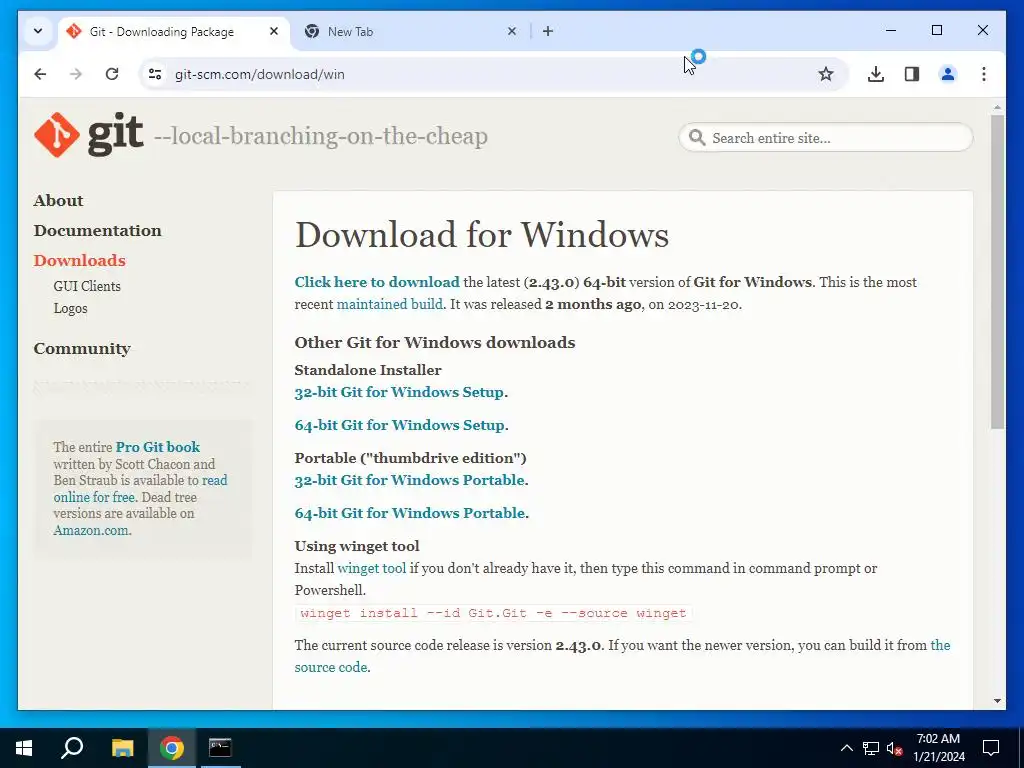
Task: Click the muted volume tray icon
Action: tap(895, 748)
